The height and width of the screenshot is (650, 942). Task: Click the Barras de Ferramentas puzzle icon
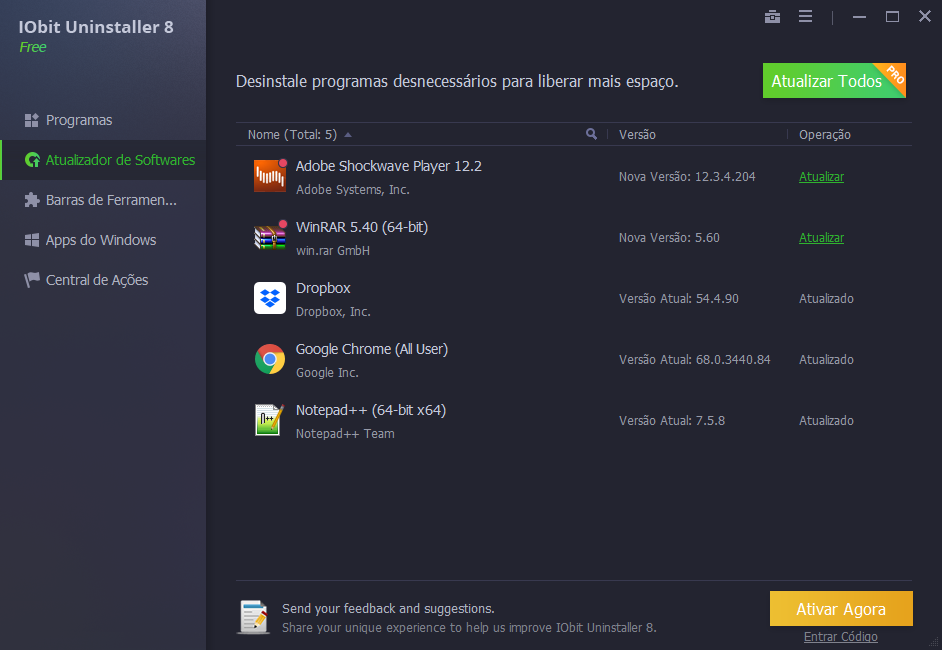[x=31, y=200]
